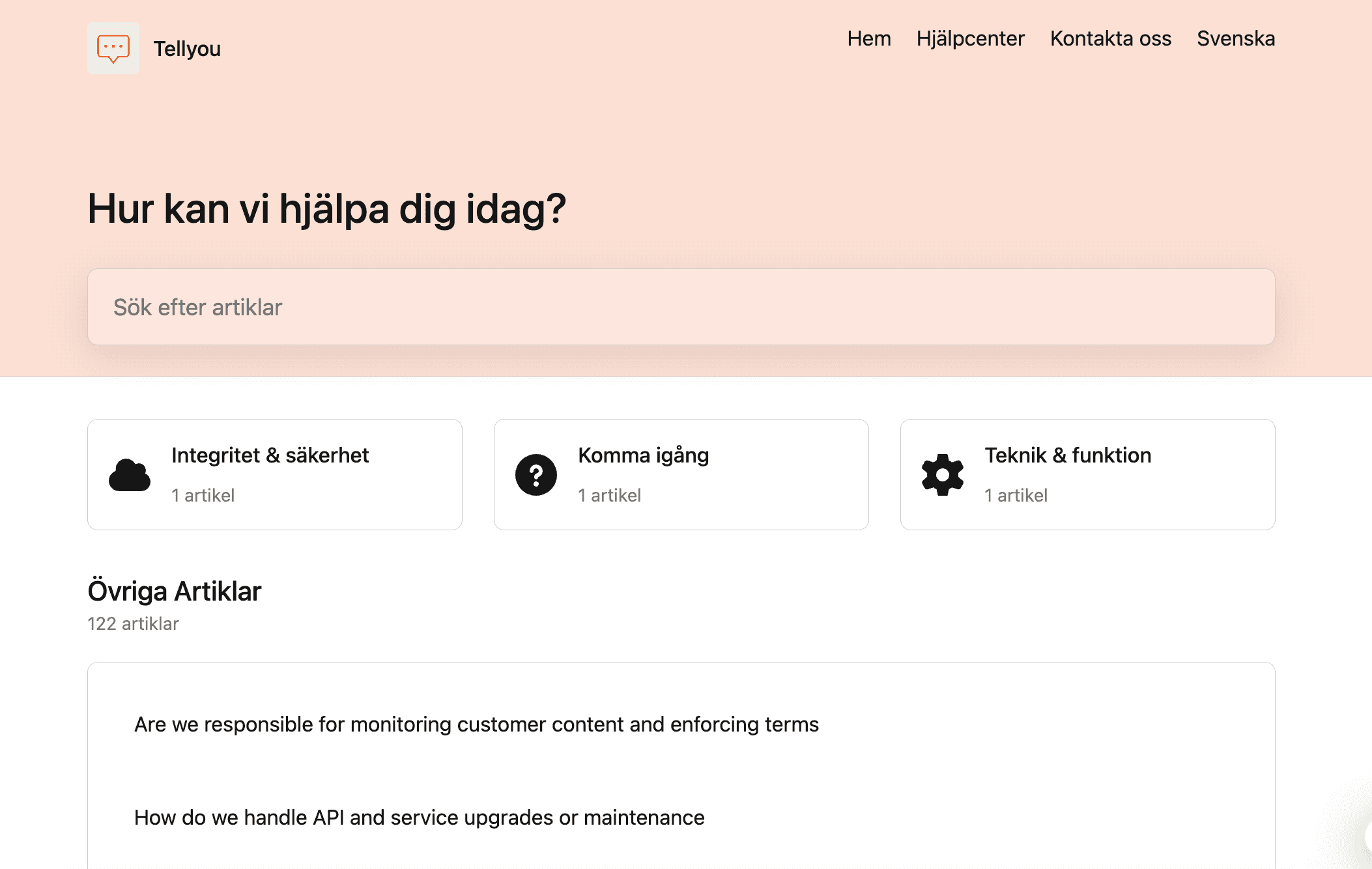Click the cloud icon for Integritet & säkerhet
The width and height of the screenshot is (1372, 869).
(130, 475)
